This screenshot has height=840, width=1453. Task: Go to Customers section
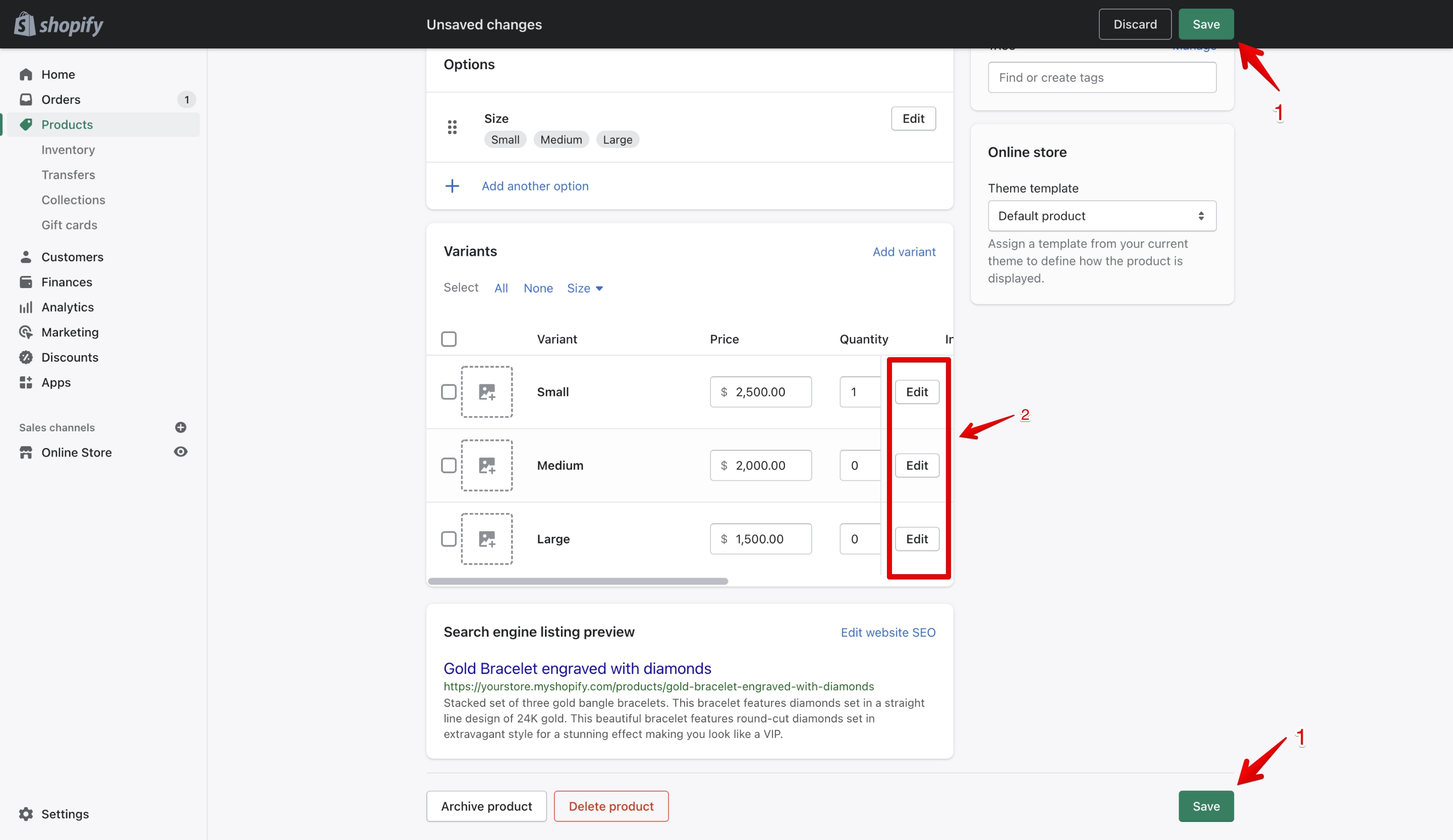coord(72,257)
